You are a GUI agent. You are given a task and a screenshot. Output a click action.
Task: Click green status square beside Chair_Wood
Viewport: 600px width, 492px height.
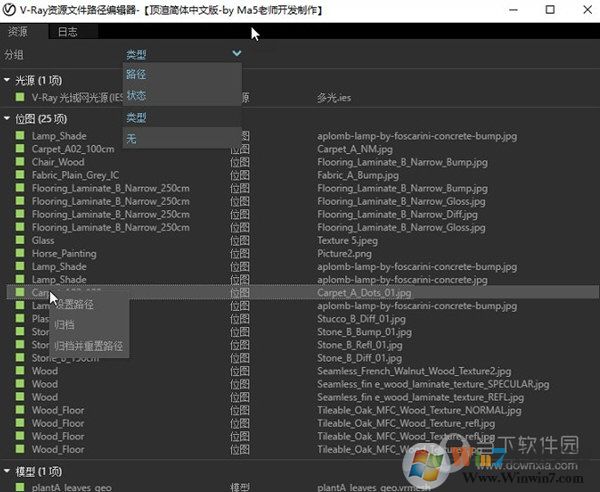20,161
